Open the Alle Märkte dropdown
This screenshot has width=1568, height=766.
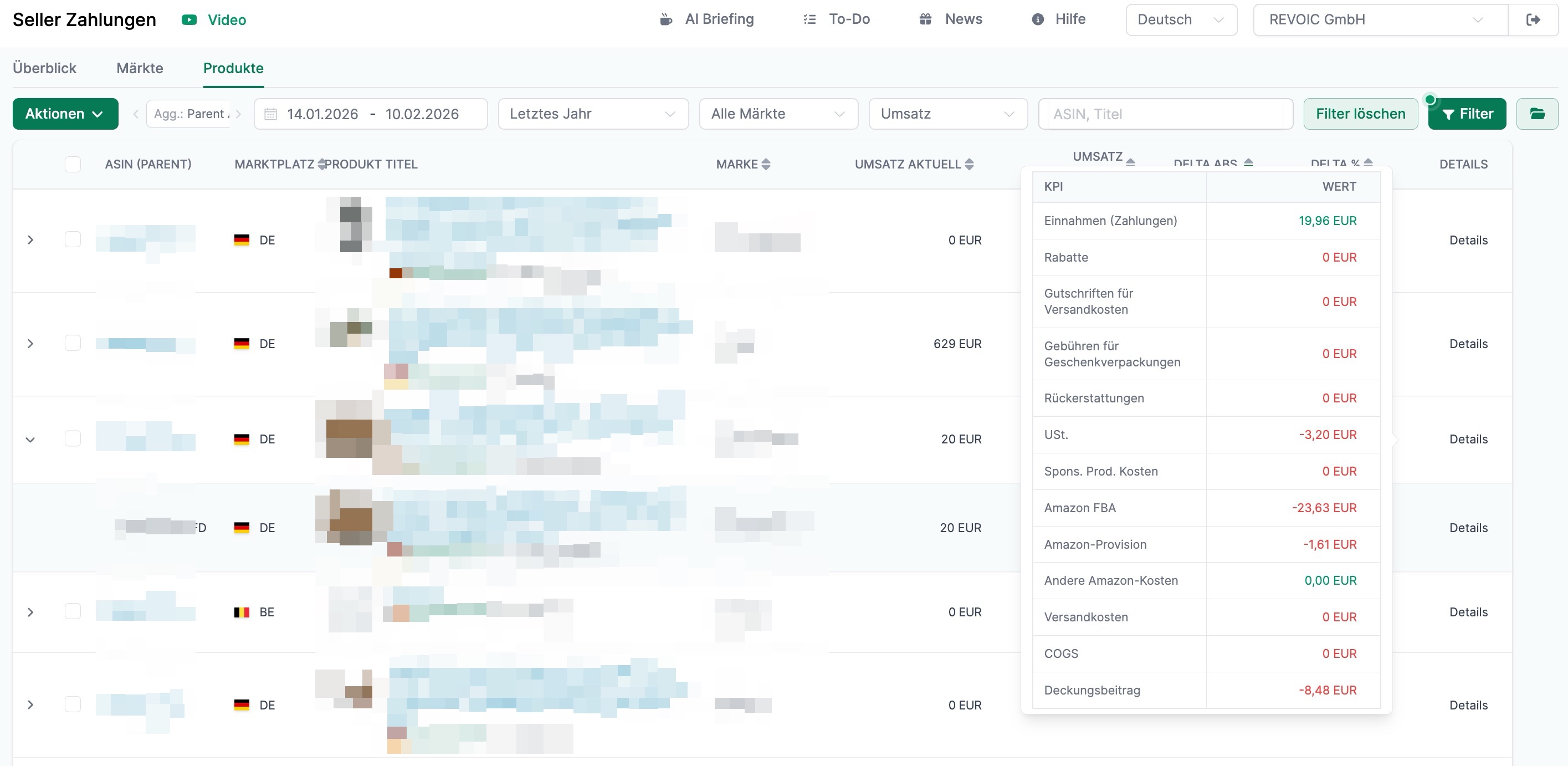(x=778, y=113)
